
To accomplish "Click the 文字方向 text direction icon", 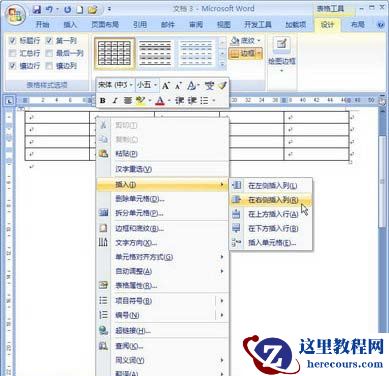I will 103,242.
